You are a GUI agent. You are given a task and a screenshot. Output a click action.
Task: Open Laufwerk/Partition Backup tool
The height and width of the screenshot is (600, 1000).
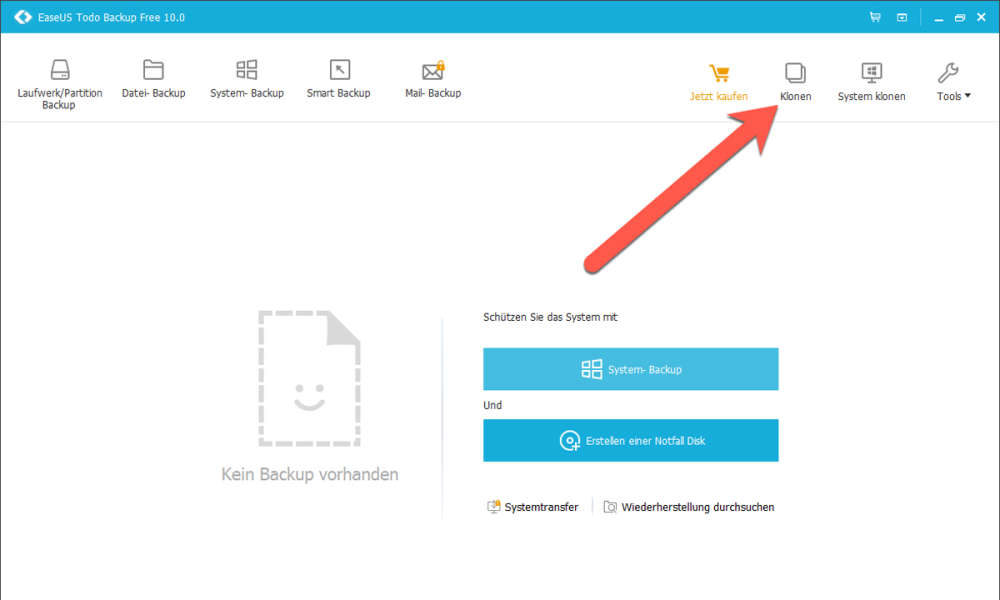pyautogui.click(x=59, y=84)
